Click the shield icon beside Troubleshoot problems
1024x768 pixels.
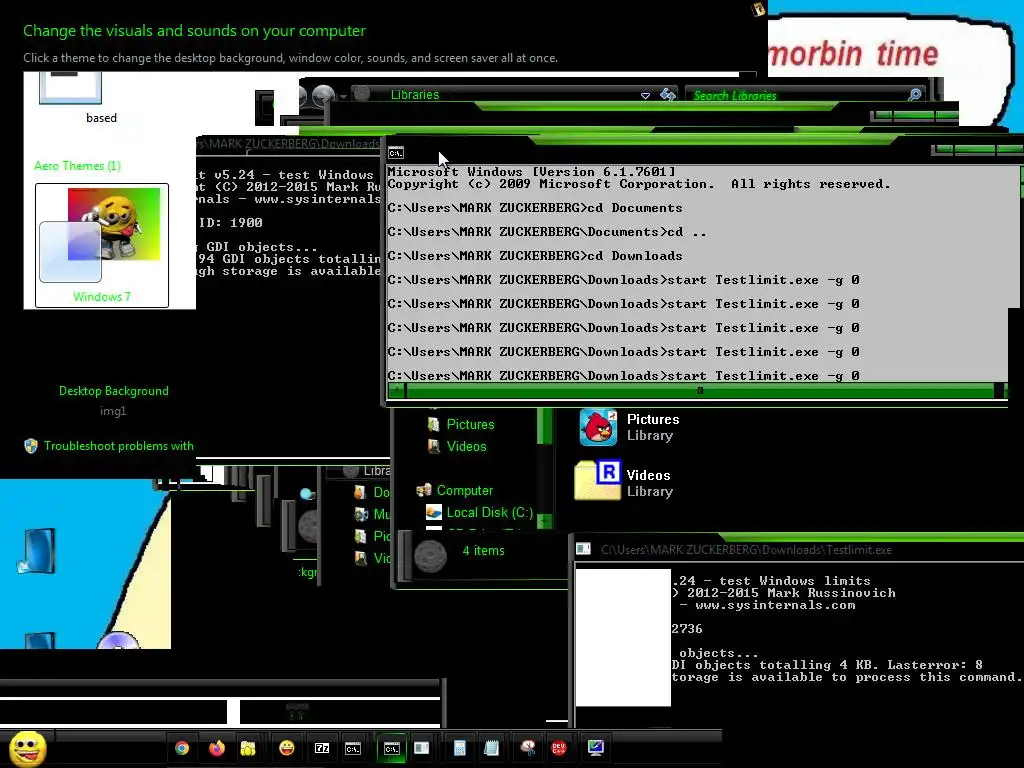31,446
